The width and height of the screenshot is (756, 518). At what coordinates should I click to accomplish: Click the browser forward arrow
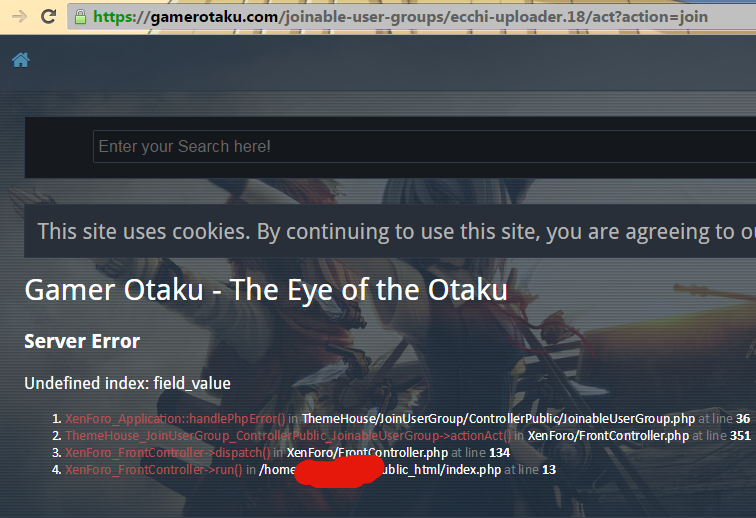(20, 17)
